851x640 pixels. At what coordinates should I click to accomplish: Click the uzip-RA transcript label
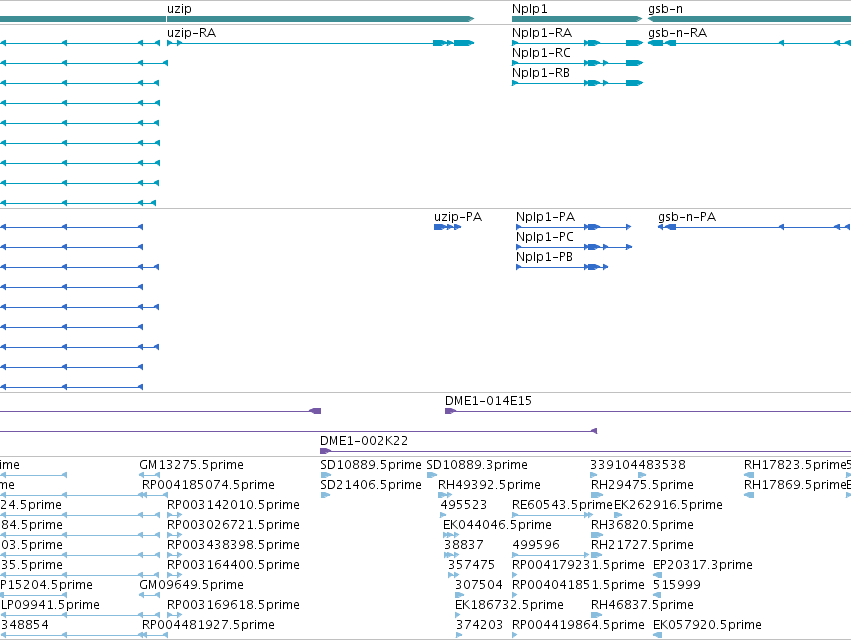pyautogui.click(x=192, y=33)
